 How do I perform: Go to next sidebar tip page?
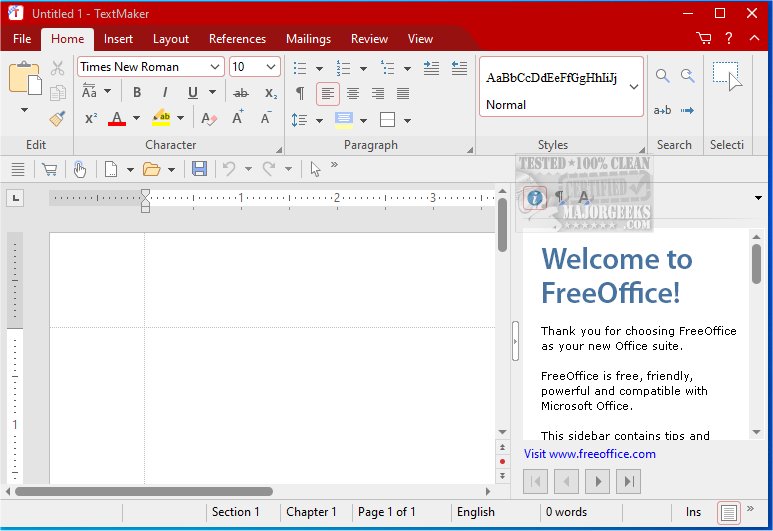pos(598,481)
